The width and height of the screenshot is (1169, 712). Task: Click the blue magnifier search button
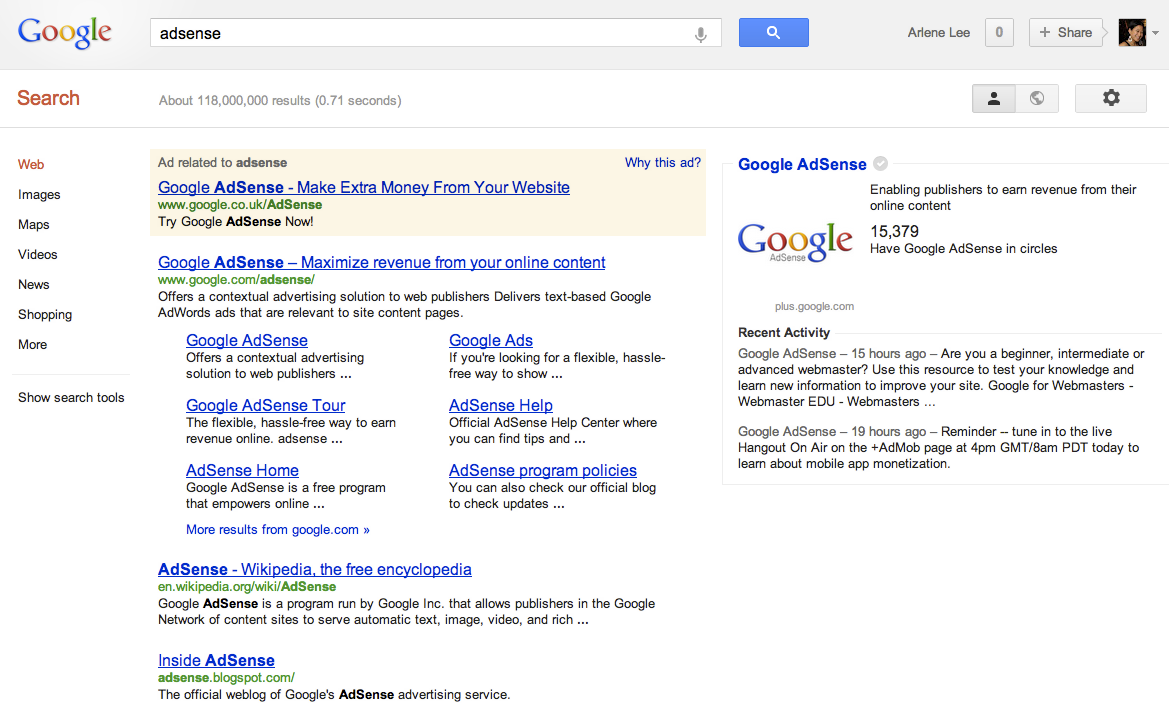[x=773, y=33]
